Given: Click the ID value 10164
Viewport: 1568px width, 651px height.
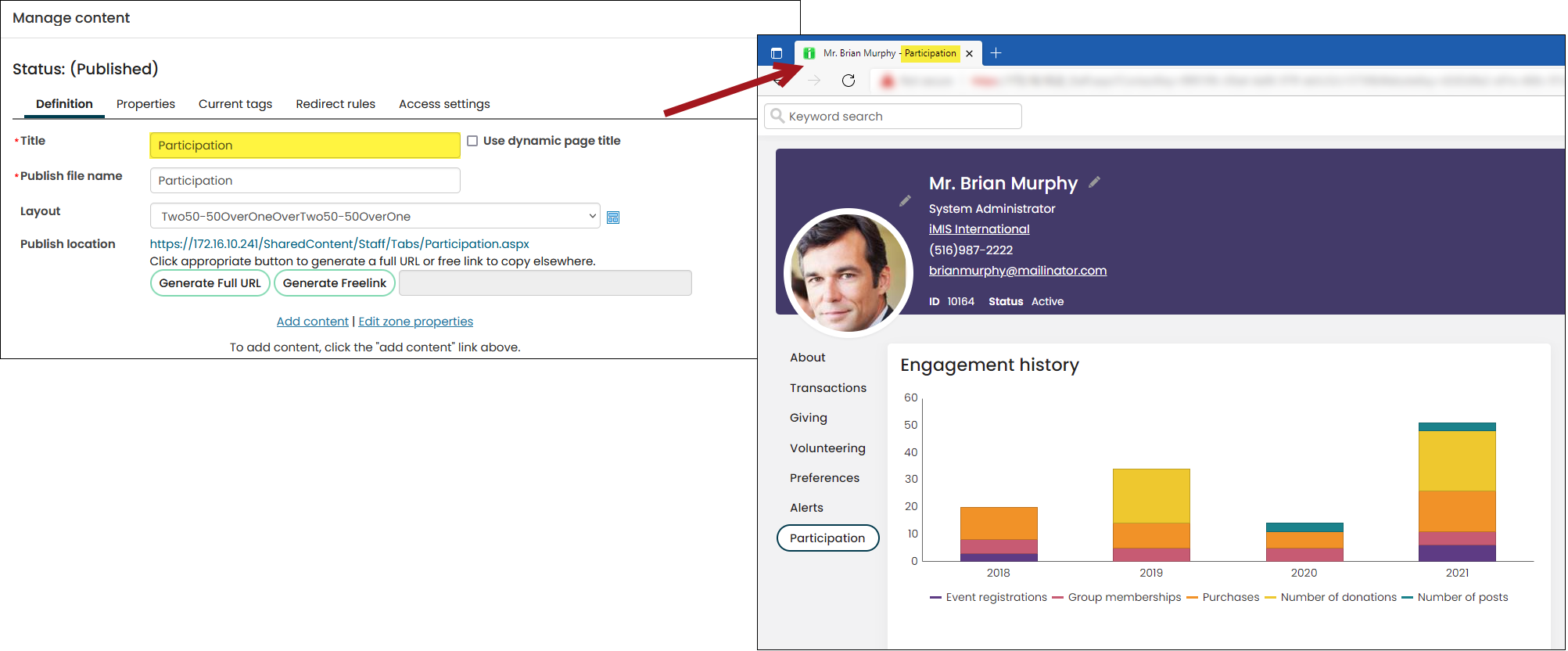Looking at the screenshot, I should coord(960,301).
